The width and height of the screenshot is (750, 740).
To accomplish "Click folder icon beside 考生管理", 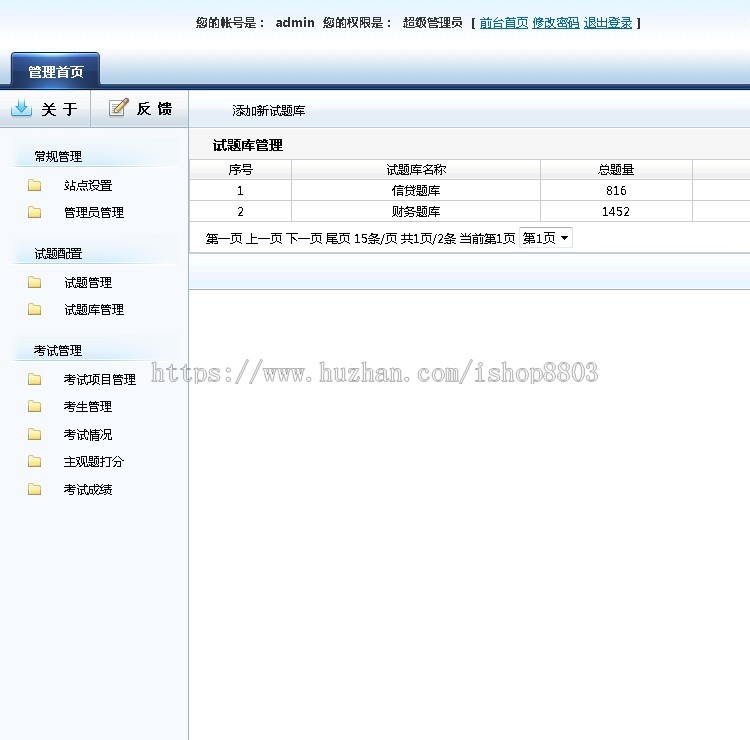I will pyautogui.click(x=34, y=407).
